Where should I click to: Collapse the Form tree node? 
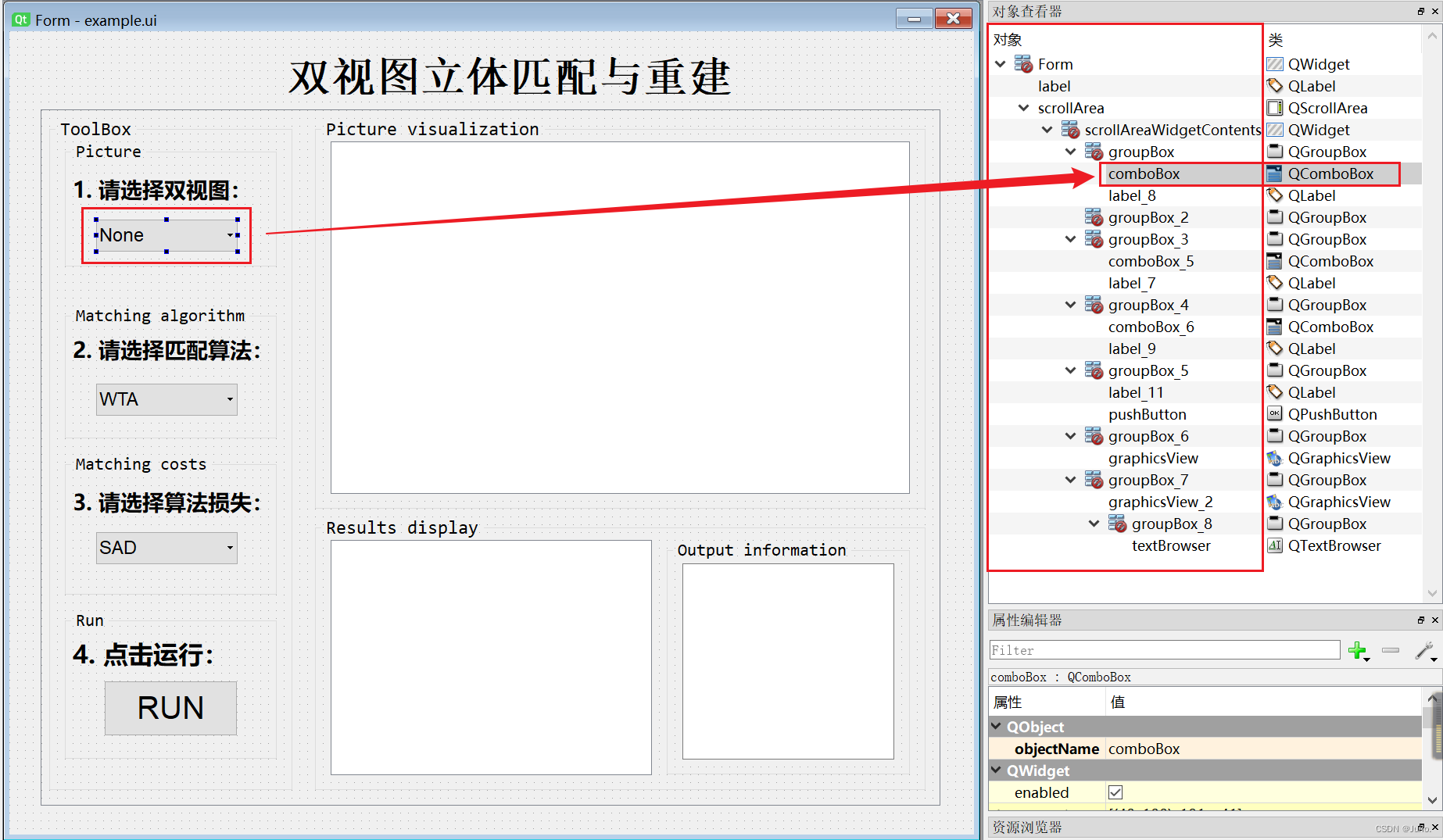tap(1001, 64)
